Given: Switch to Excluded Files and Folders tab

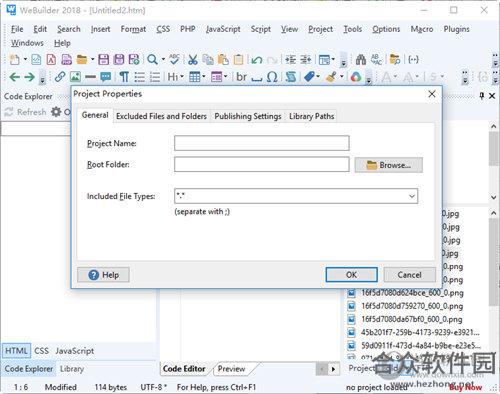Looking at the screenshot, I should [x=161, y=116].
